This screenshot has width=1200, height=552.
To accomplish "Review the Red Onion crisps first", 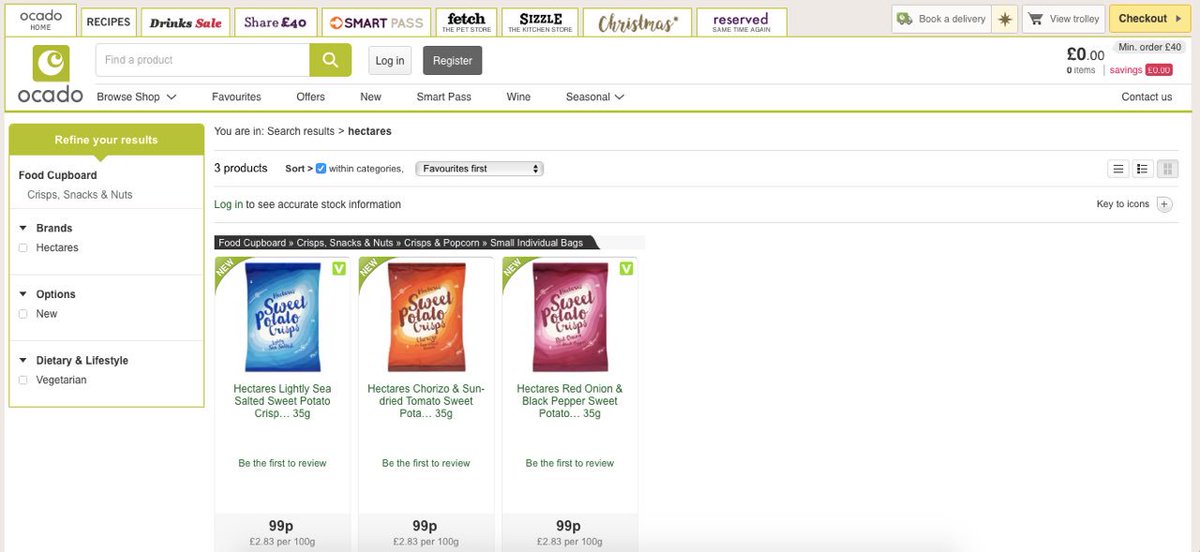I will [x=570, y=463].
